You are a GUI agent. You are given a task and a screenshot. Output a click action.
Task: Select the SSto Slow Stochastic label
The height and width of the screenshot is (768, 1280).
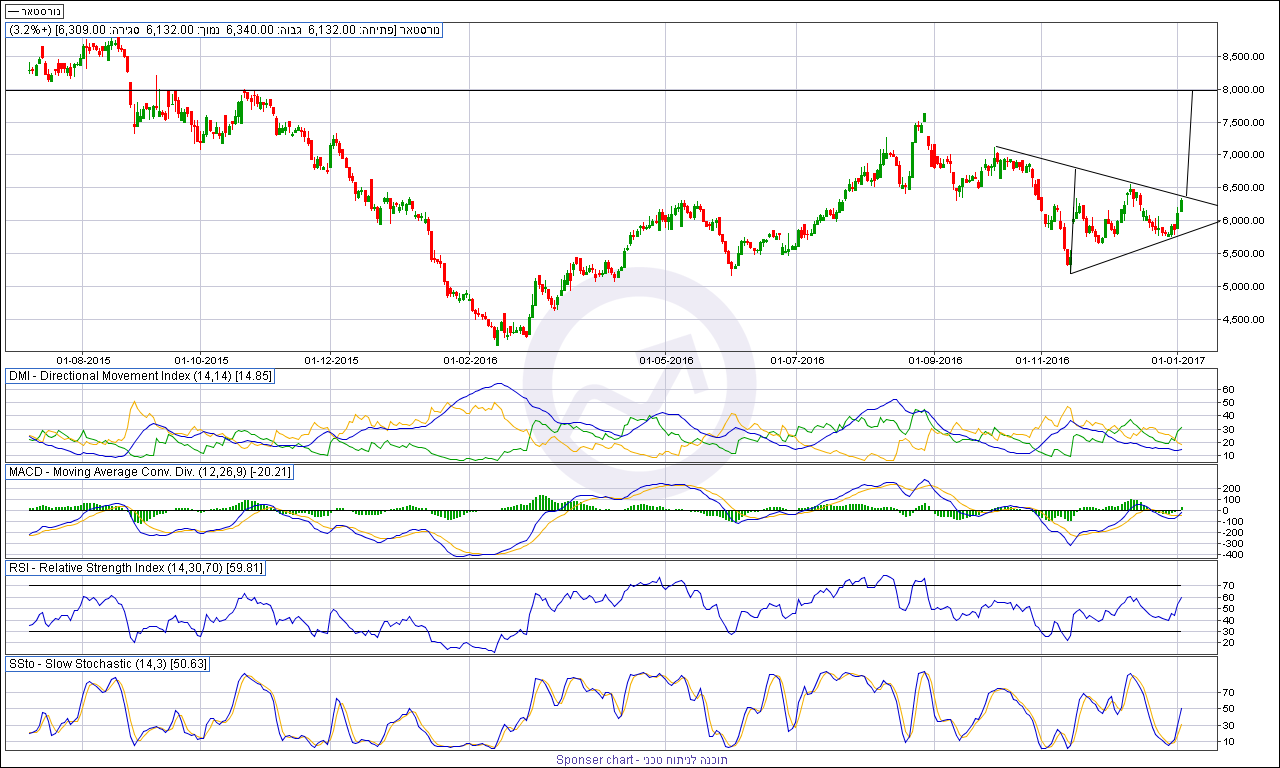pos(107,664)
